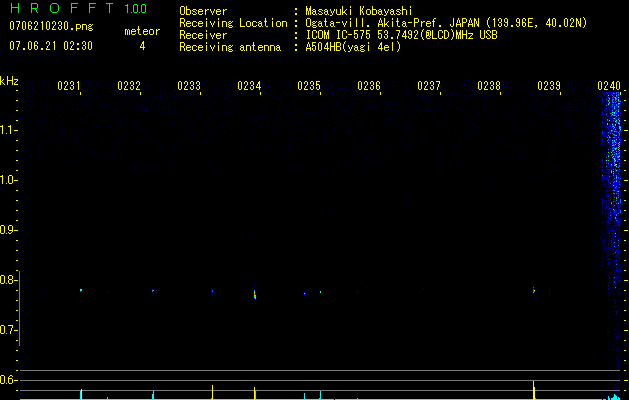Click the 0240 time marker
Image resolution: width=629 pixels, height=400 pixels.
click(609, 85)
